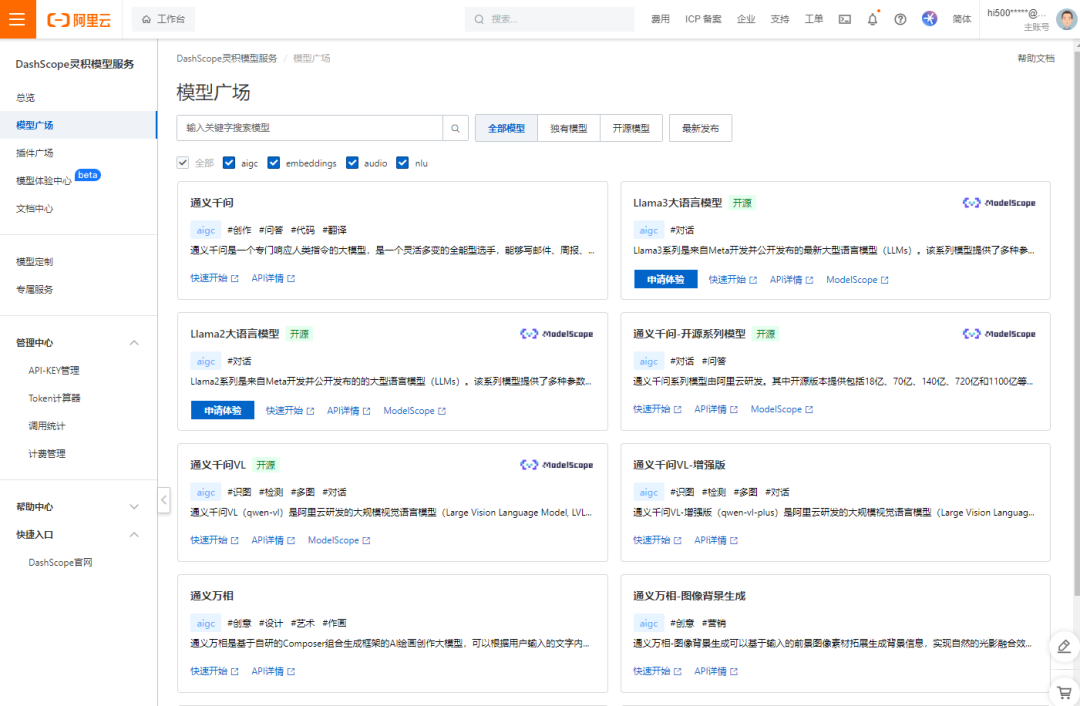Viewport: 1080px width, 706px height.
Task: Click the terminal console icon in top bar
Action: [x=844, y=18]
